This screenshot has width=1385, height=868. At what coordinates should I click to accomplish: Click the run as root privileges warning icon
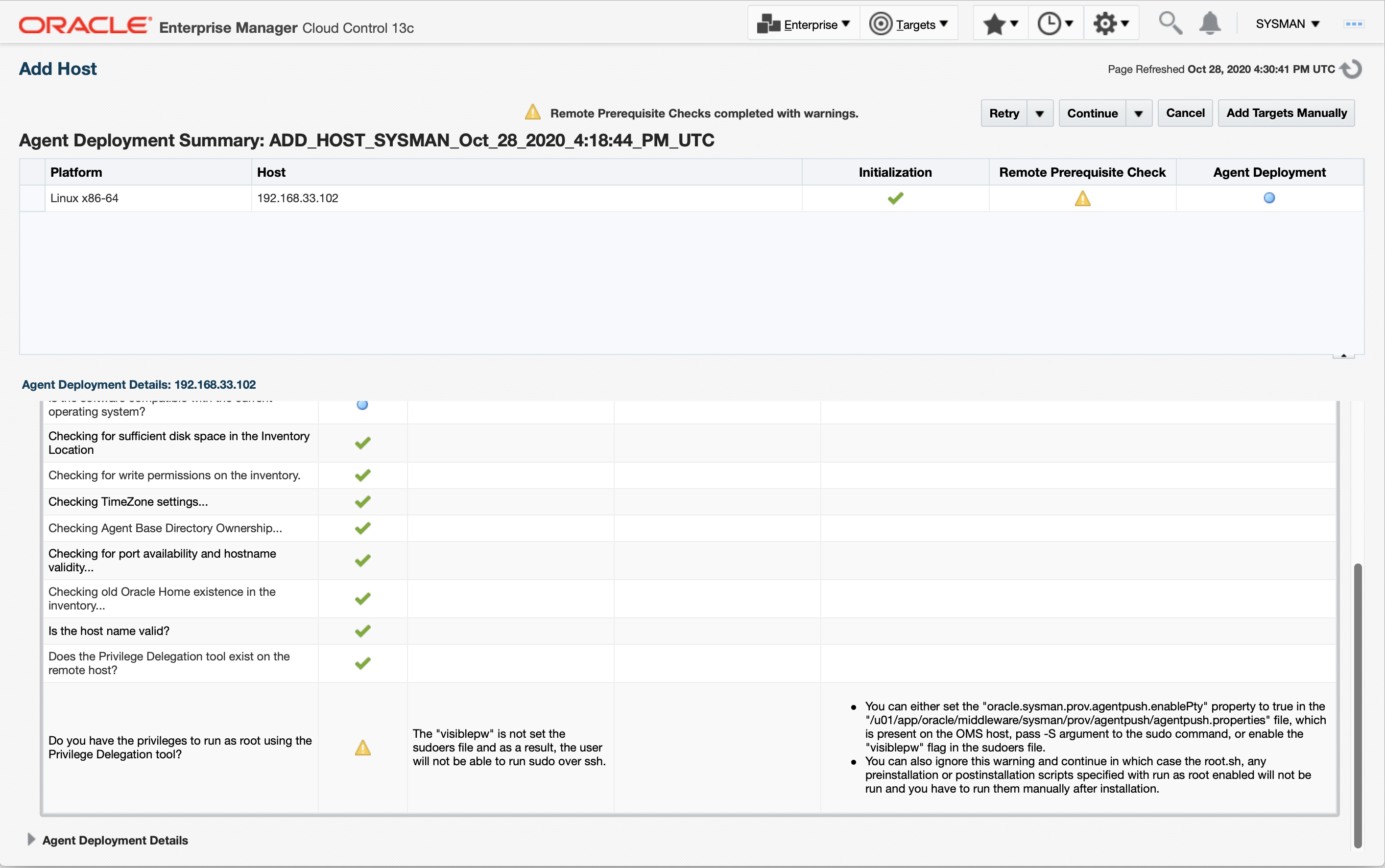(362, 748)
